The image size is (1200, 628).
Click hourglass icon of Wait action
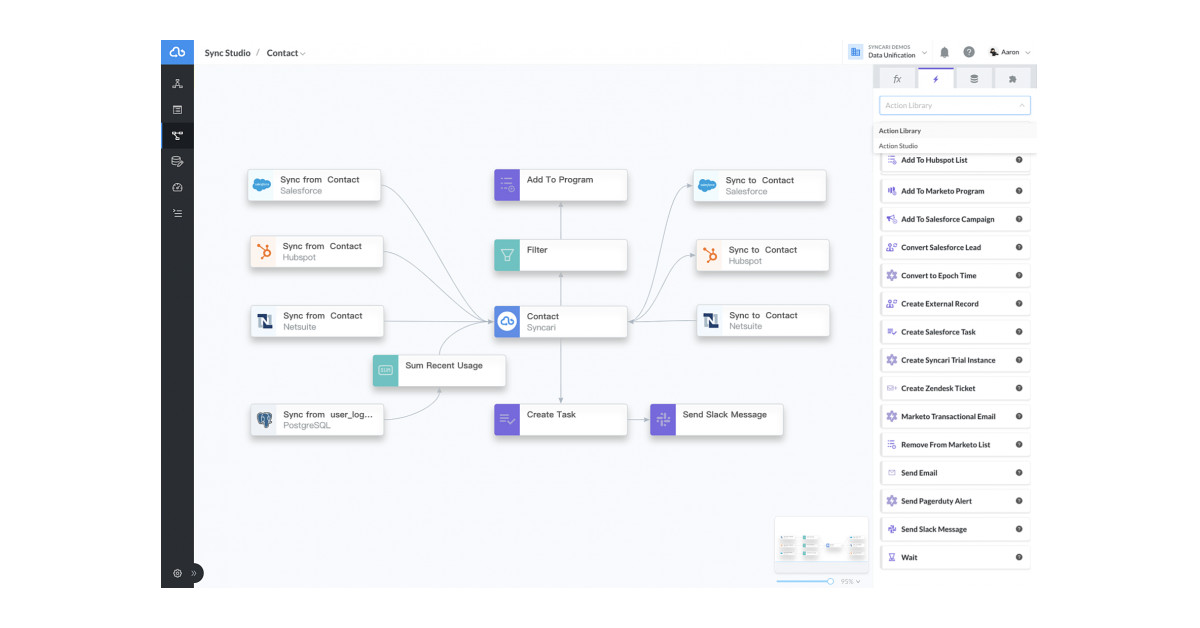point(892,557)
